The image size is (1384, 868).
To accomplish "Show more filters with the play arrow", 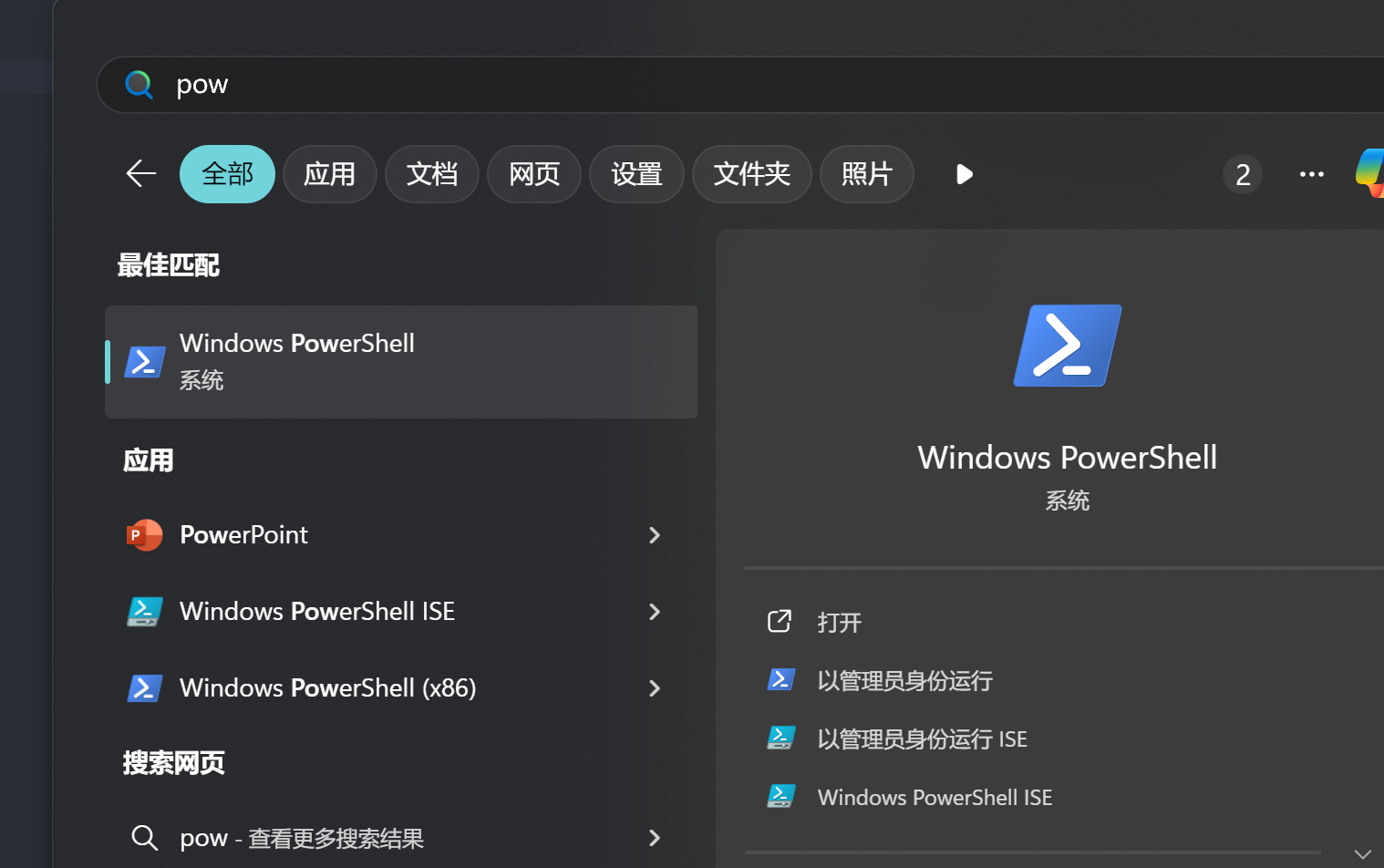I will 964,174.
